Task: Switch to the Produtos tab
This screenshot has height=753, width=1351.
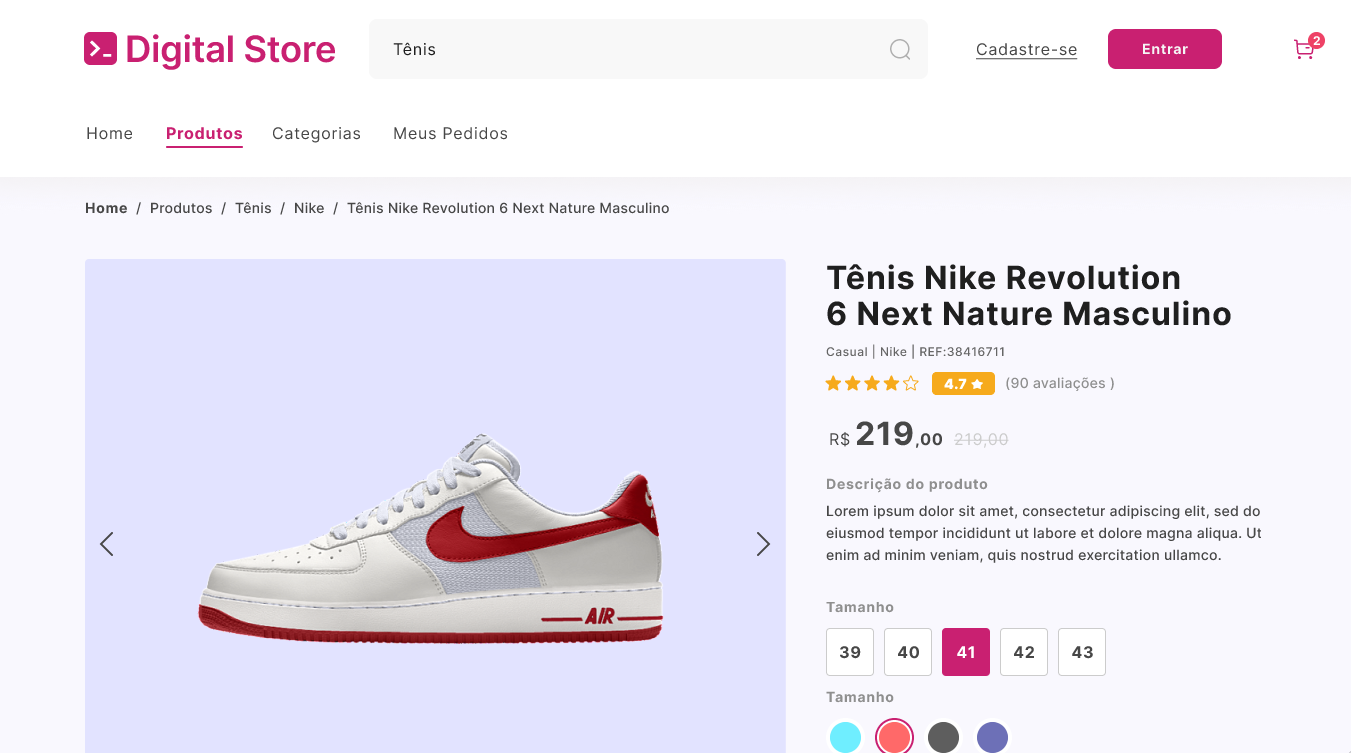Action: [x=204, y=133]
